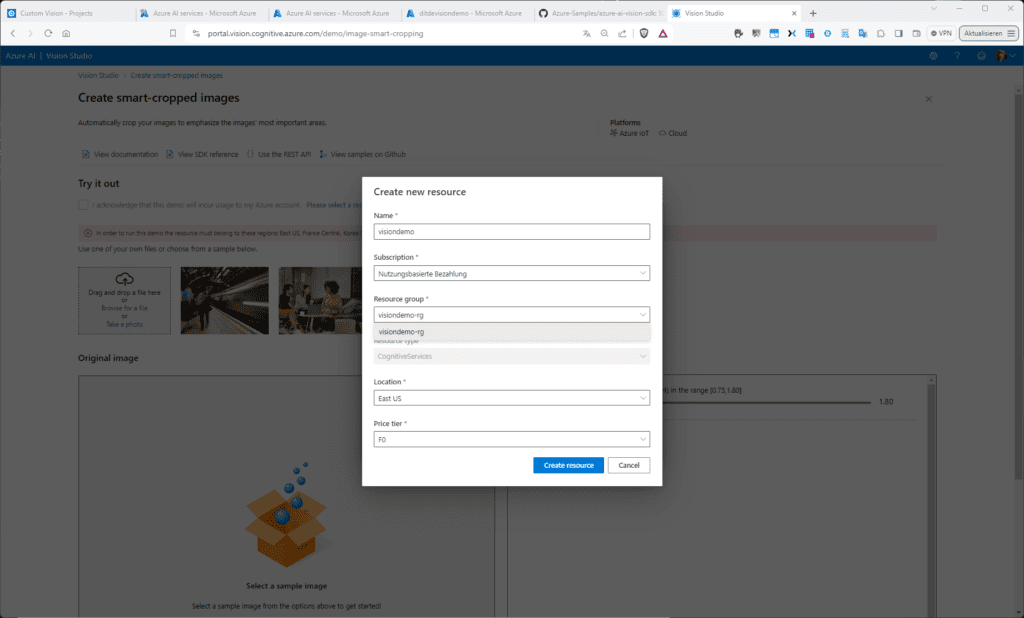This screenshot has height=618, width=1024.
Task: Click Browse for a file link
Action: click(x=124, y=308)
